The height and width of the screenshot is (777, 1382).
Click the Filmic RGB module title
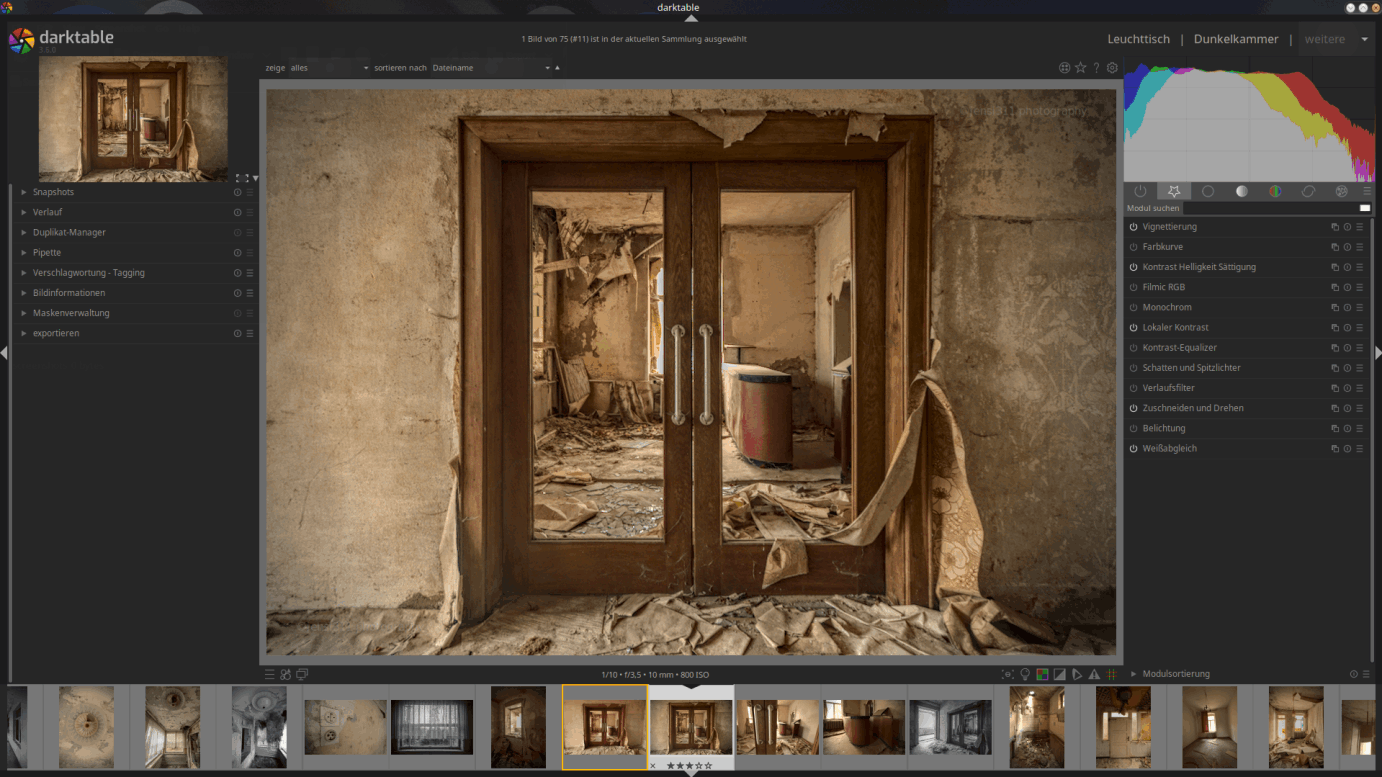point(1163,287)
